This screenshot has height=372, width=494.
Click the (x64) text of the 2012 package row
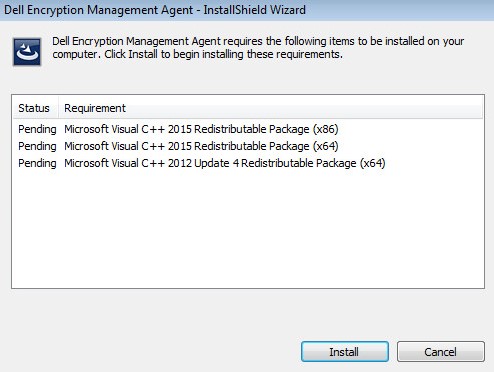373,163
